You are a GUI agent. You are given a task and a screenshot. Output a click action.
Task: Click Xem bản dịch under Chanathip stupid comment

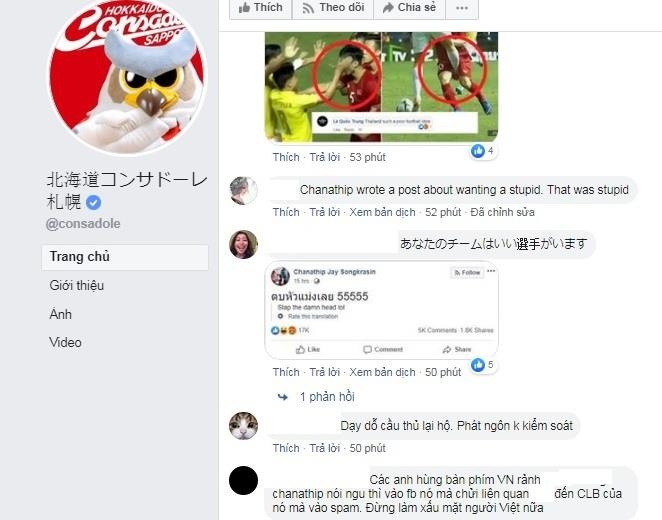point(382,212)
